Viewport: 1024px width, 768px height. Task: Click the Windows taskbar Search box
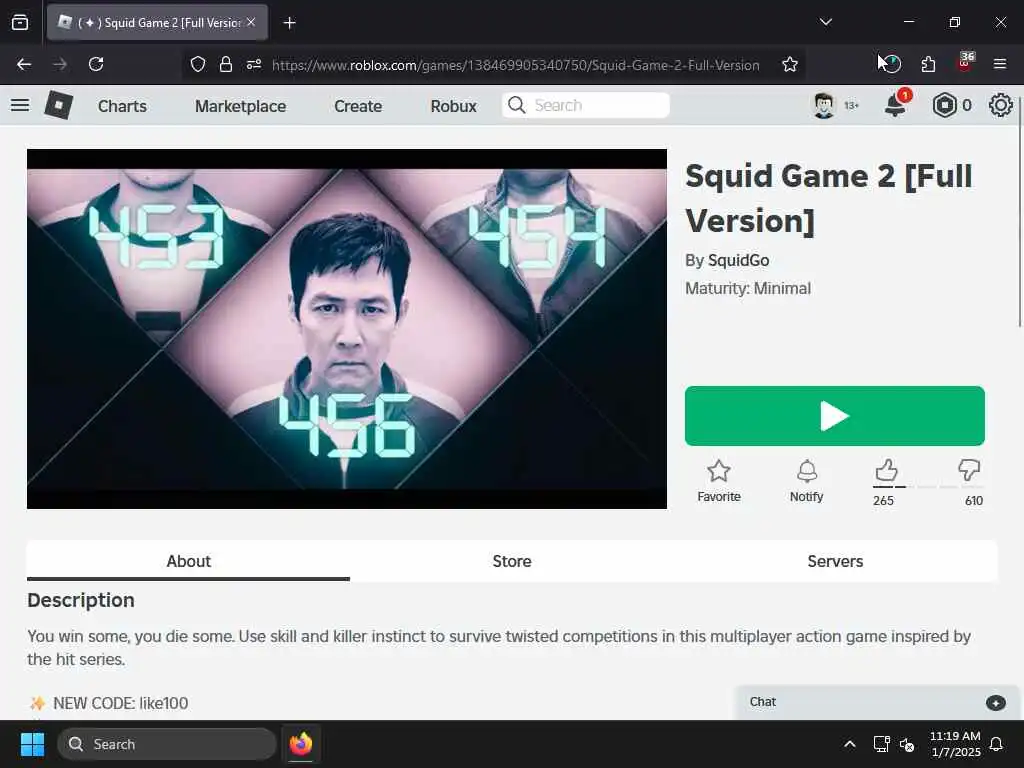pyautogui.click(x=167, y=744)
